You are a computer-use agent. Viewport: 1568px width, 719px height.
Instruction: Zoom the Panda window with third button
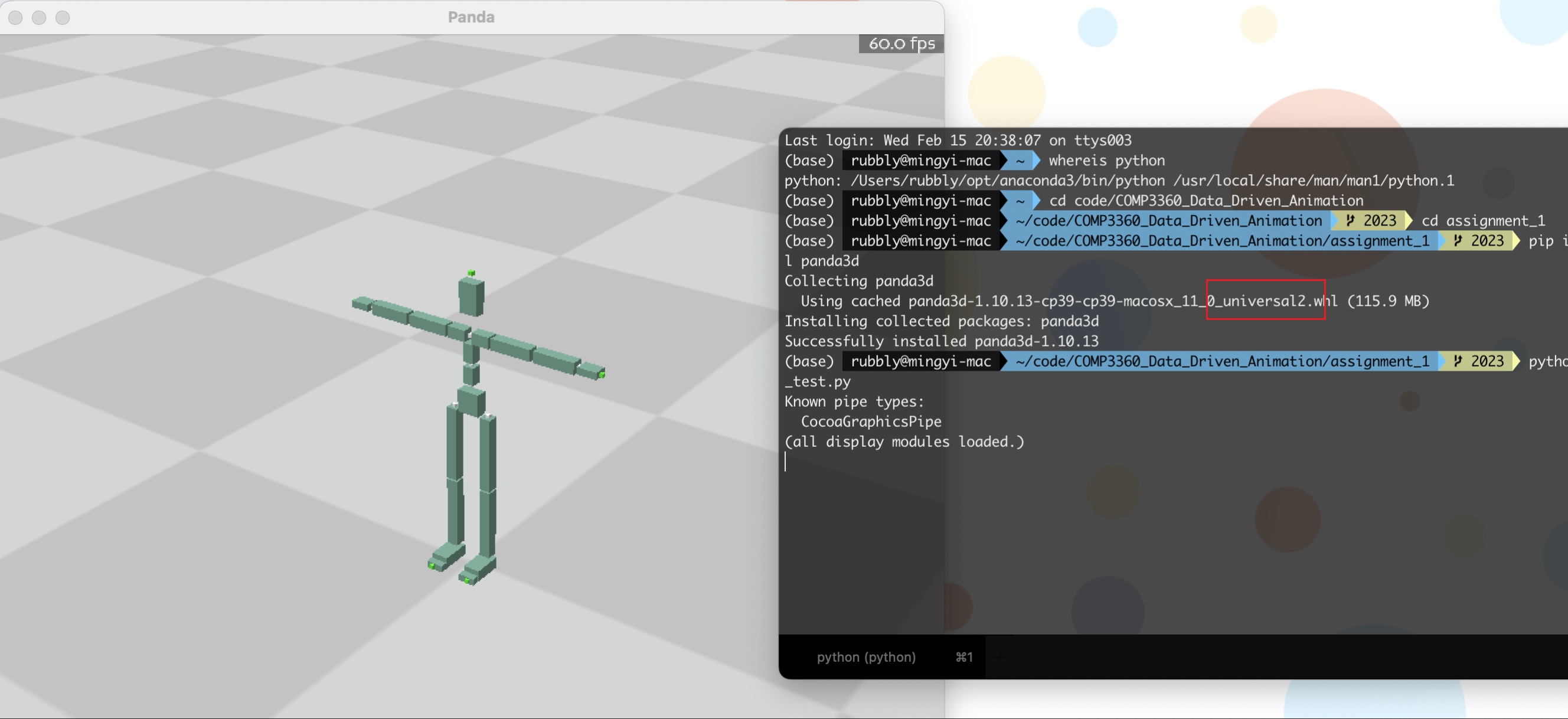pos(63,18)
